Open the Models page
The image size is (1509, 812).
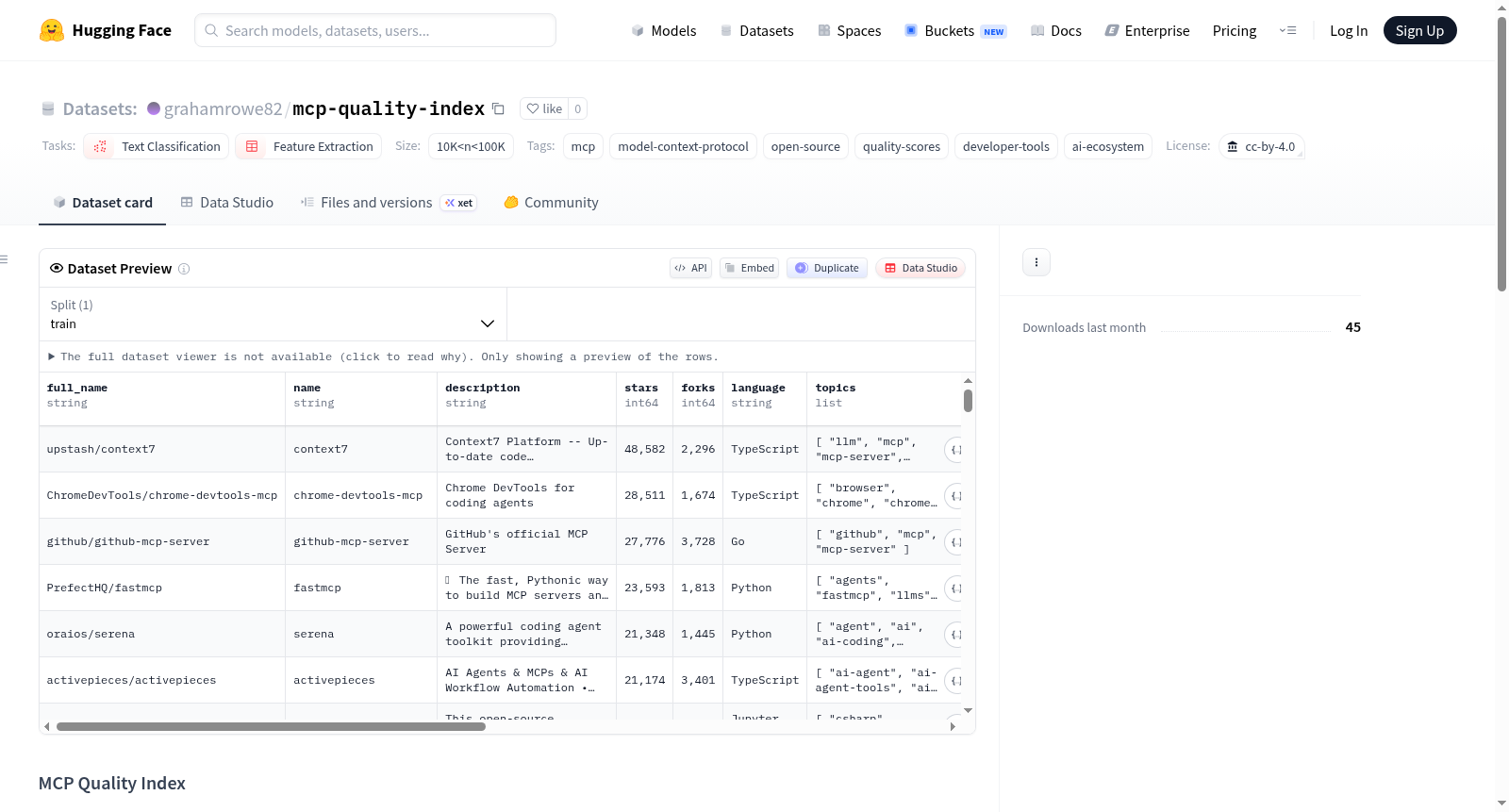(x=663, y=30)
